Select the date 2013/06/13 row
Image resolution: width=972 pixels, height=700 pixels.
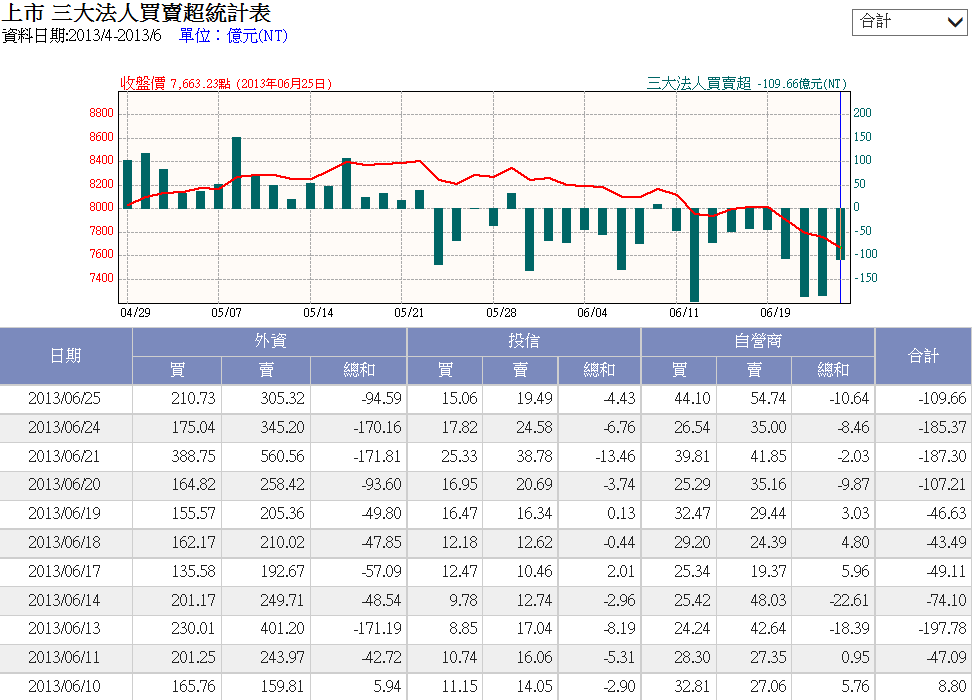[486, 629]
